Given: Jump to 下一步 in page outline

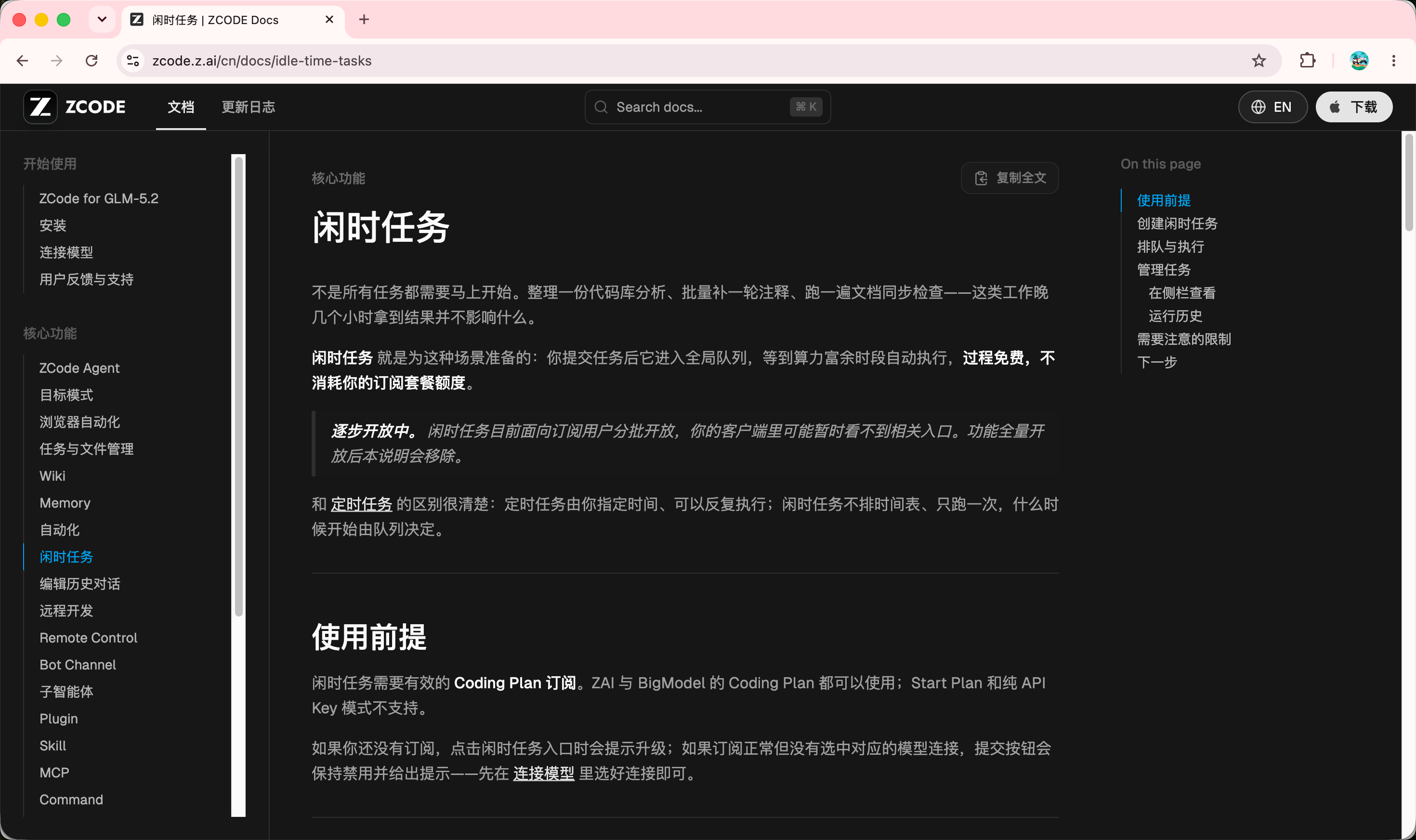Looking at the screenshot, I should [x=1157, y=362].
